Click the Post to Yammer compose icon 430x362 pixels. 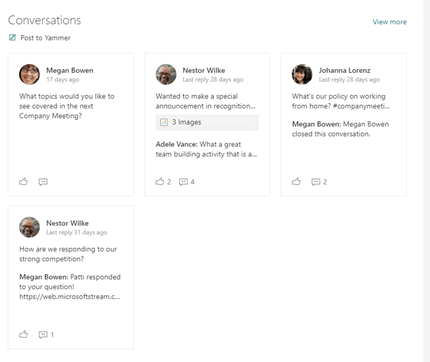[12, 38]
